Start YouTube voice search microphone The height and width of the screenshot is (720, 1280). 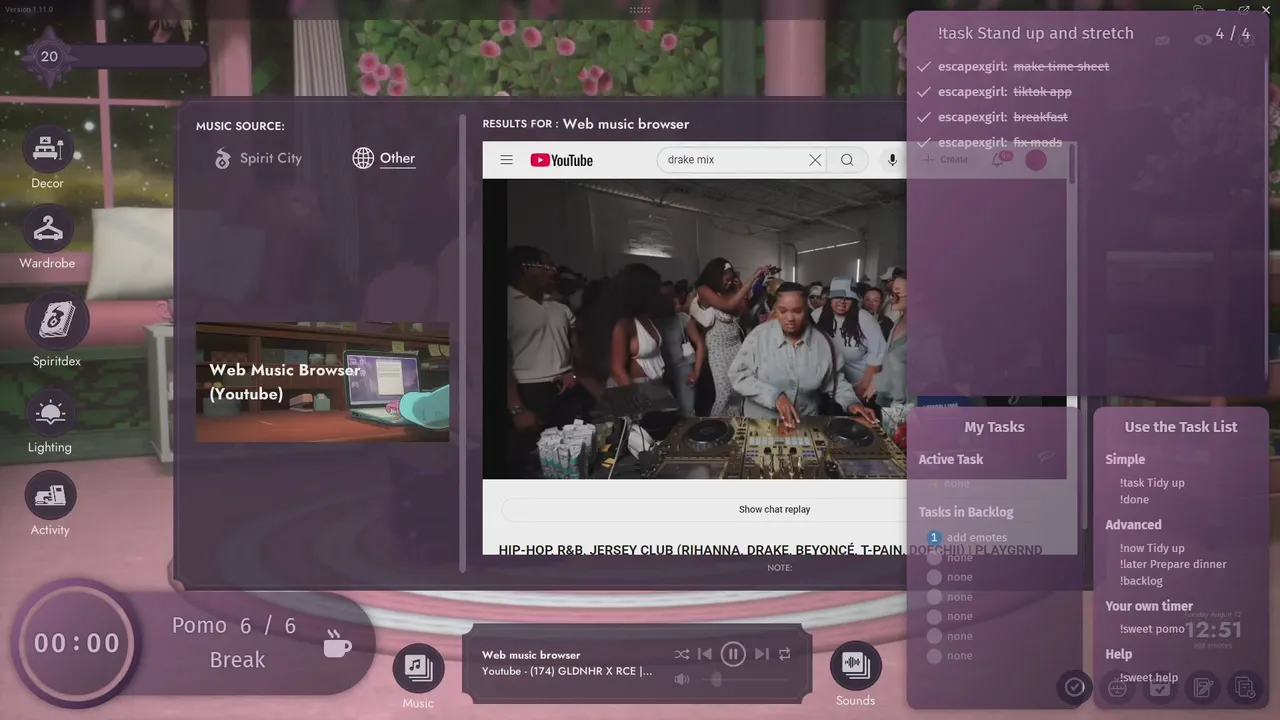click(x=892, y=160)
